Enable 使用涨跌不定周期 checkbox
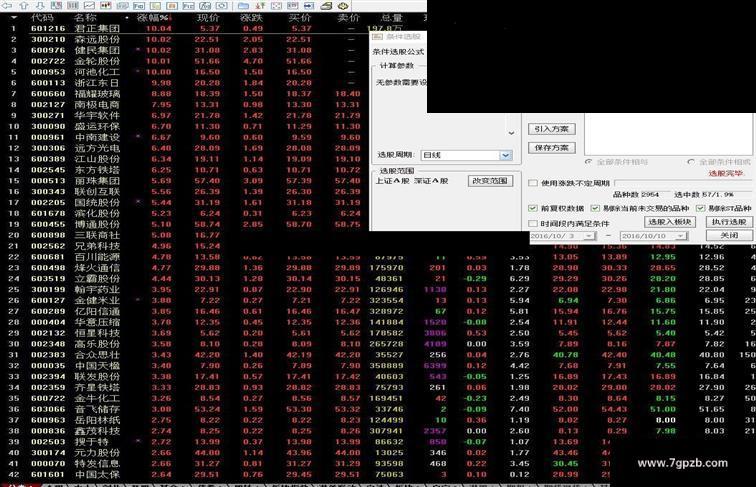Screen dimensions: 756x487 533,183
